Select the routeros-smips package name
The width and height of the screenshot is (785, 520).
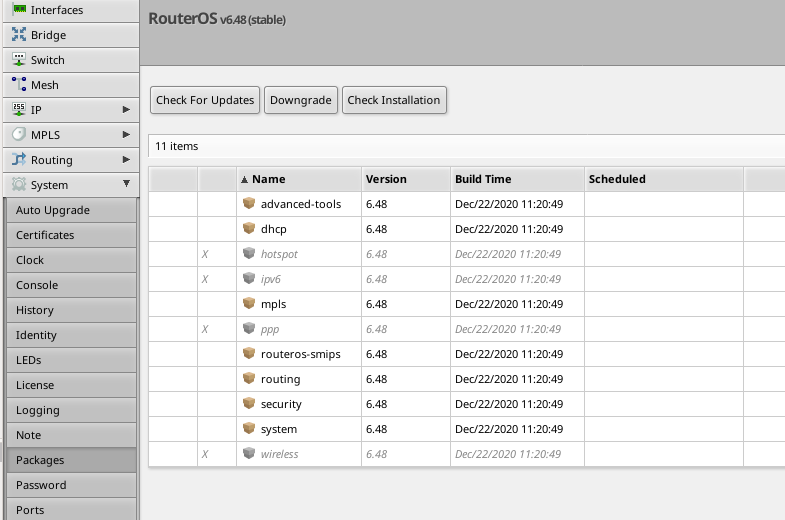pyautogui.click(x=300, y=354)
